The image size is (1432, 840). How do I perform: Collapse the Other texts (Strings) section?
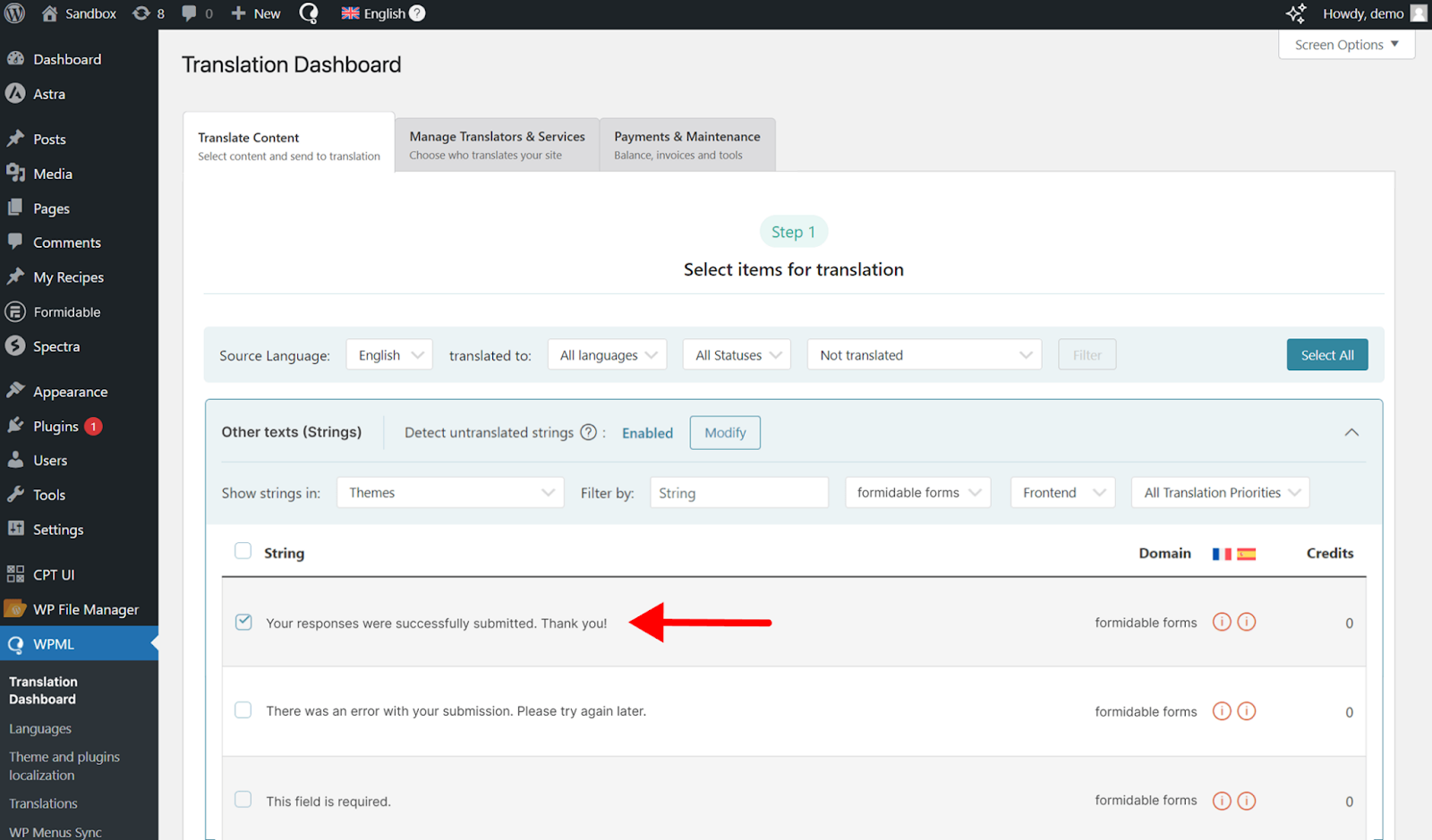[x=1351, y=432]
